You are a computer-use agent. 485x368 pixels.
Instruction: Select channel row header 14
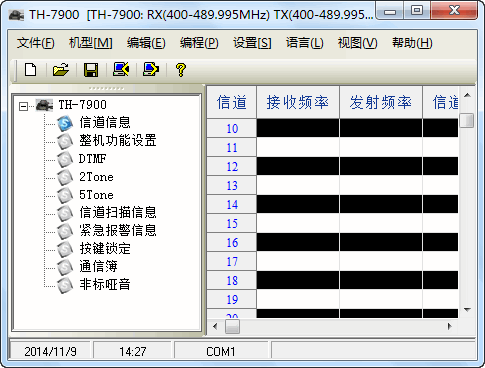(x=232, y=204)
